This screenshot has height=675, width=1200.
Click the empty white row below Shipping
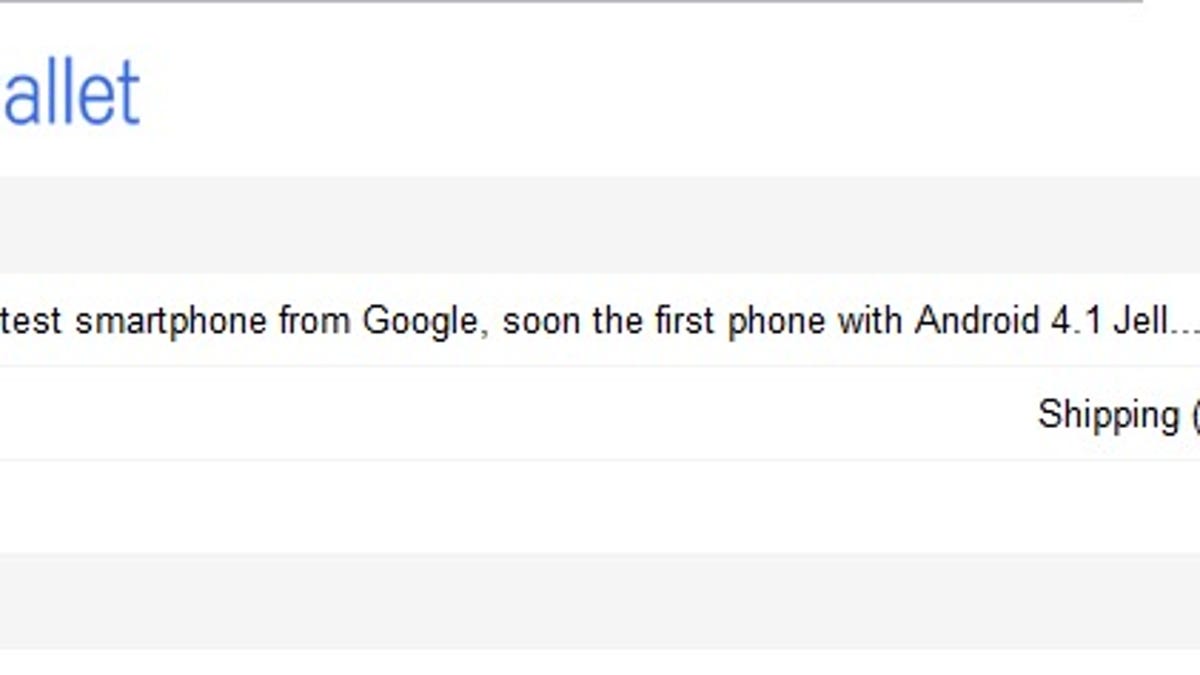point(600,506)
